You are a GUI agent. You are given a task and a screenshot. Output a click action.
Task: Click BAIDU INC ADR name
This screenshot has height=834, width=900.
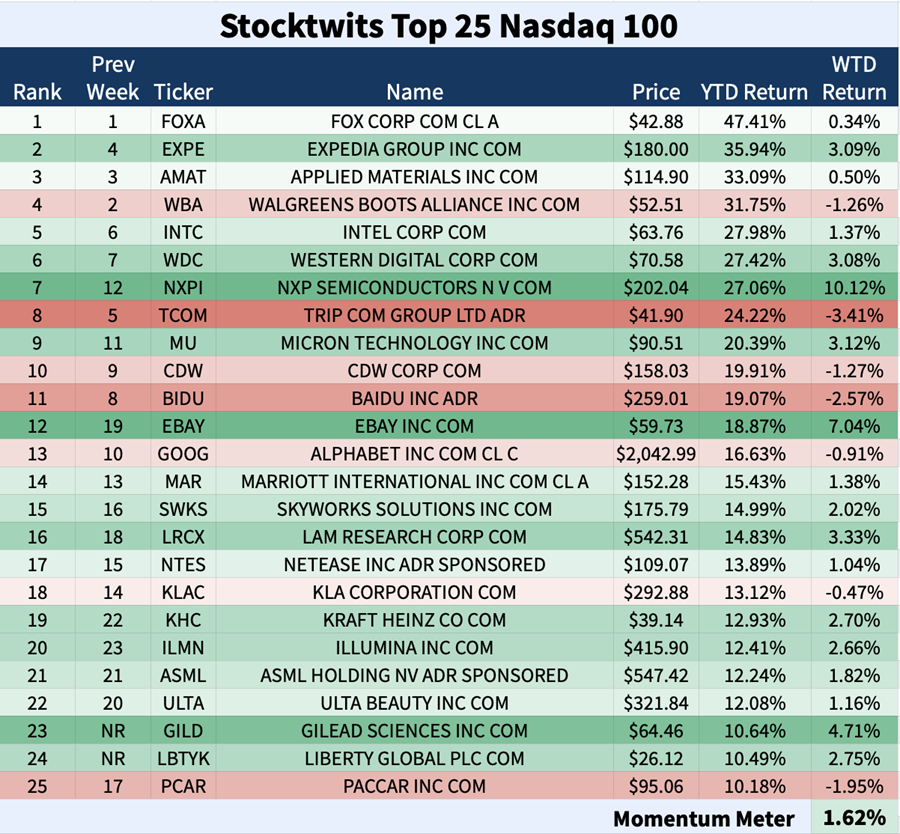coord(414,398)
